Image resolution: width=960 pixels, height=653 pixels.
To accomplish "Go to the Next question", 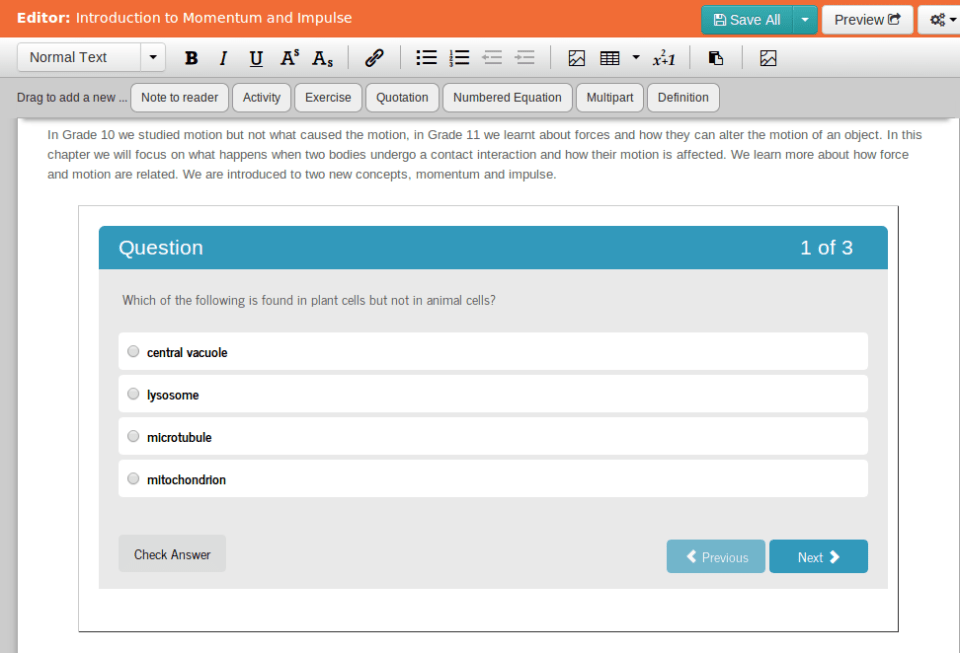I will [x=818, y=557].
